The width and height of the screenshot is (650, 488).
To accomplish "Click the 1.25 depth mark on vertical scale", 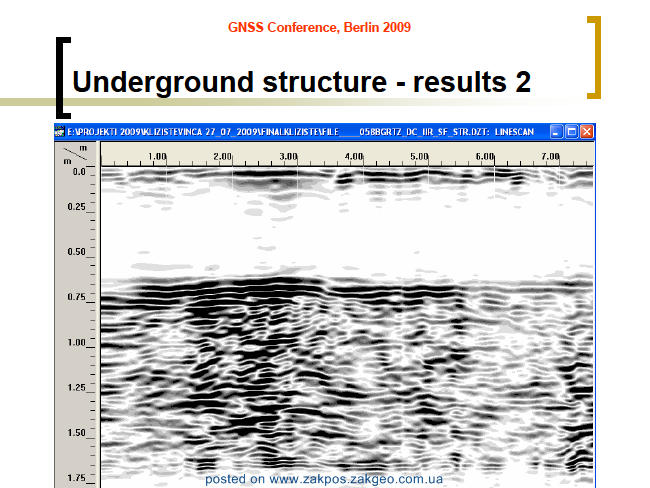I will pos(76,387).
